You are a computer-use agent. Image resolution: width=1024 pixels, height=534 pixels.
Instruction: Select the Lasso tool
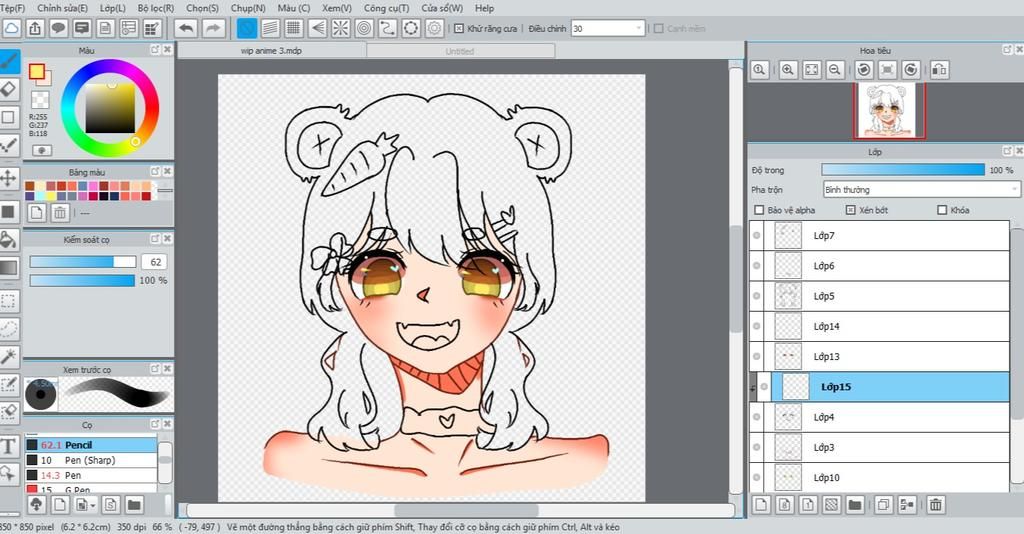(x=8, y=328)
